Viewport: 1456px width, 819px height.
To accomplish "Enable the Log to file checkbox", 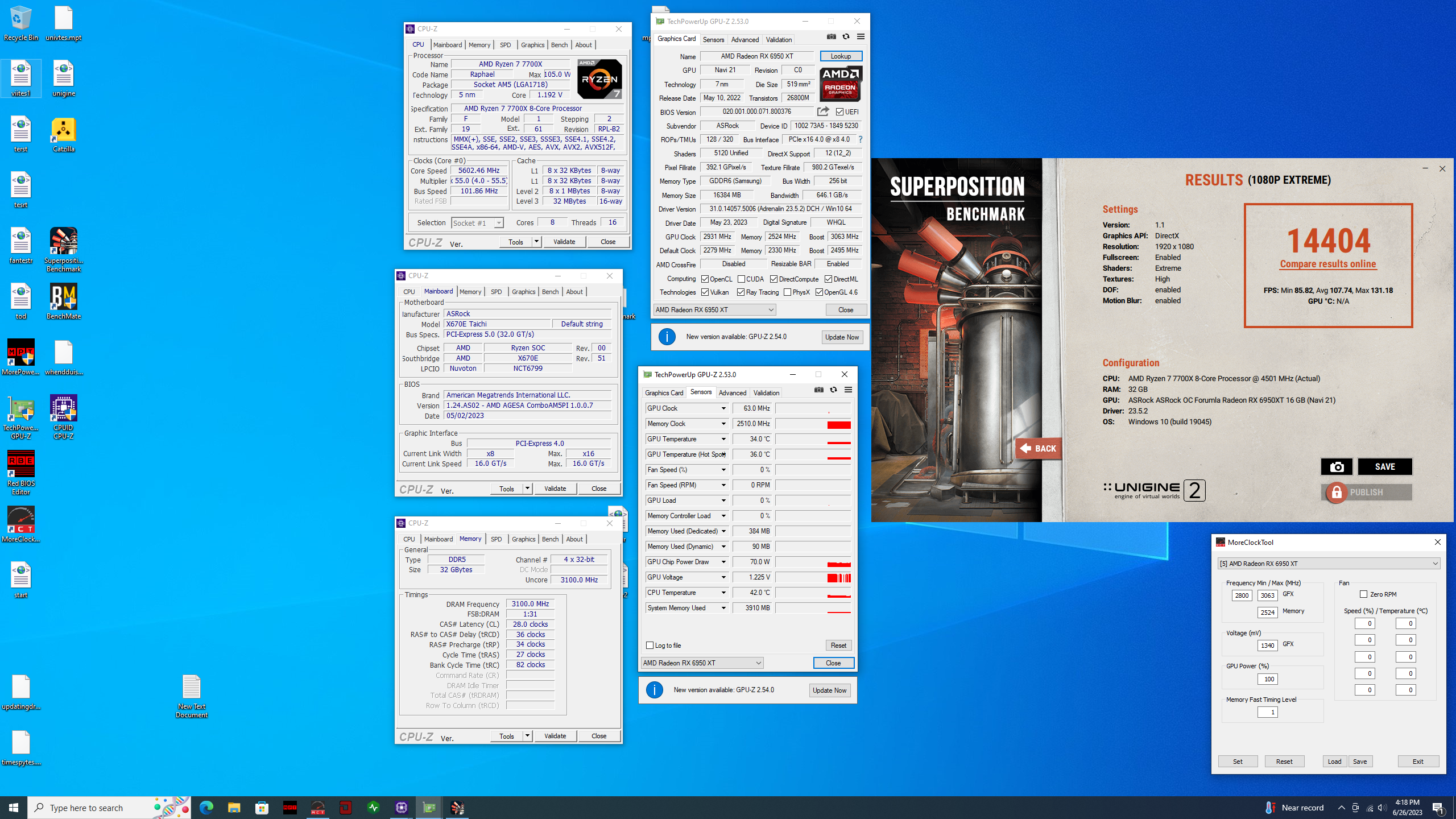I will pyautogui.click(x=650, y=646).
